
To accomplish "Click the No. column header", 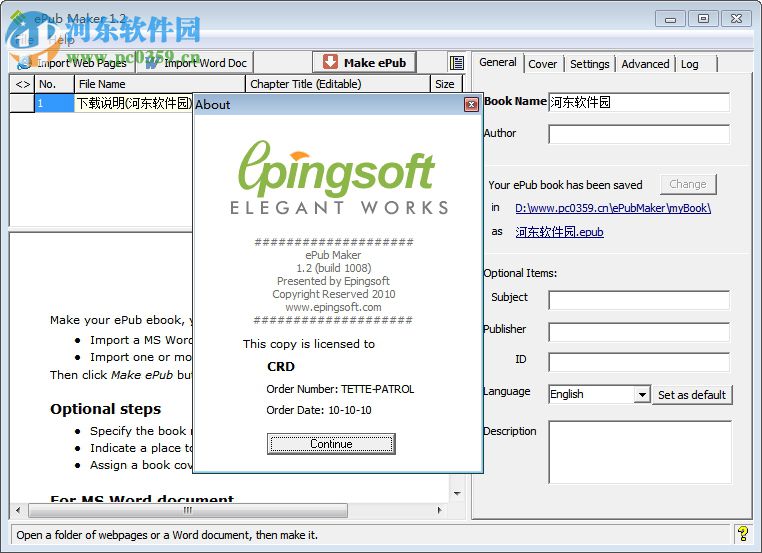I will [54, 84].
